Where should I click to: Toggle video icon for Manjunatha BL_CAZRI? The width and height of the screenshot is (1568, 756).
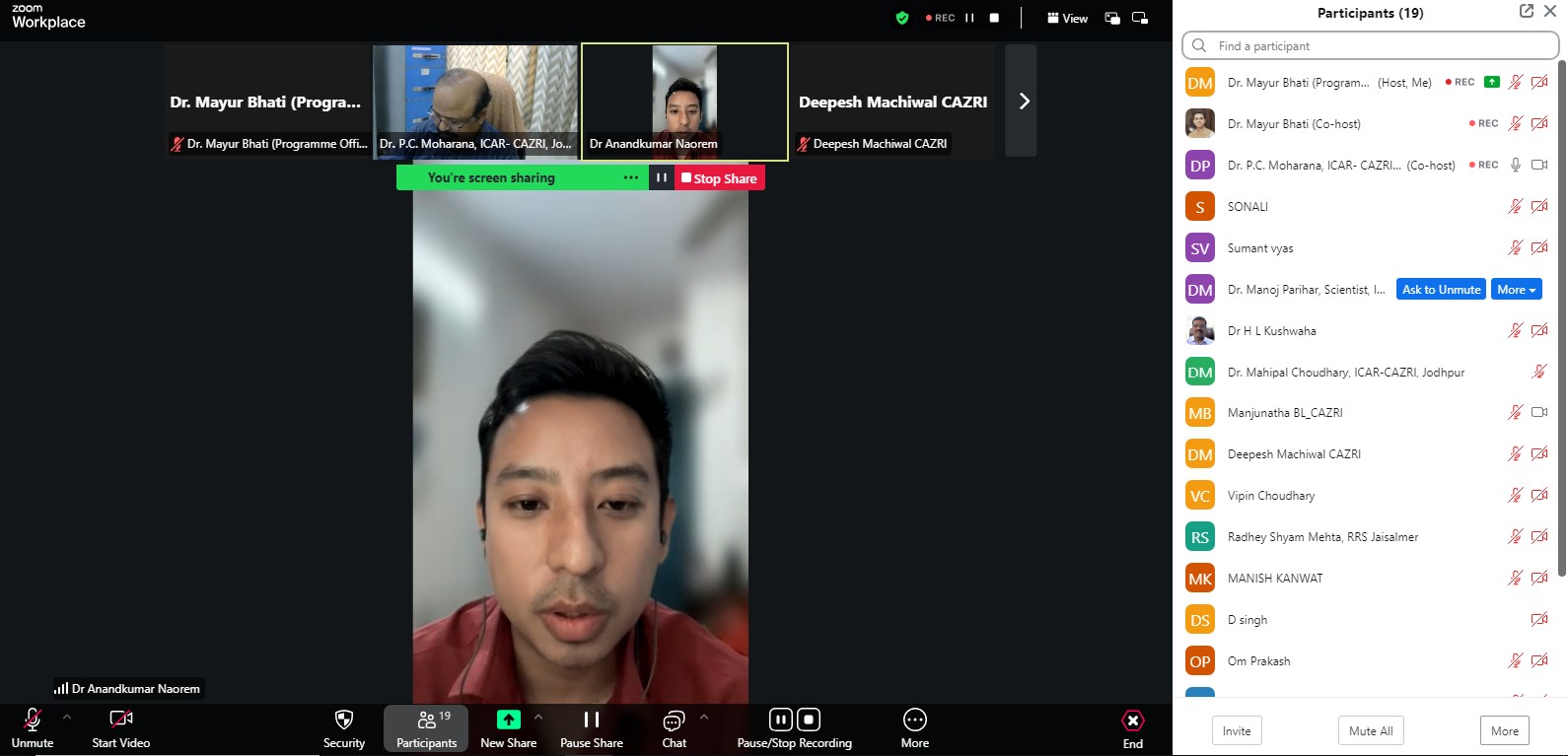tap(1539, 412)
